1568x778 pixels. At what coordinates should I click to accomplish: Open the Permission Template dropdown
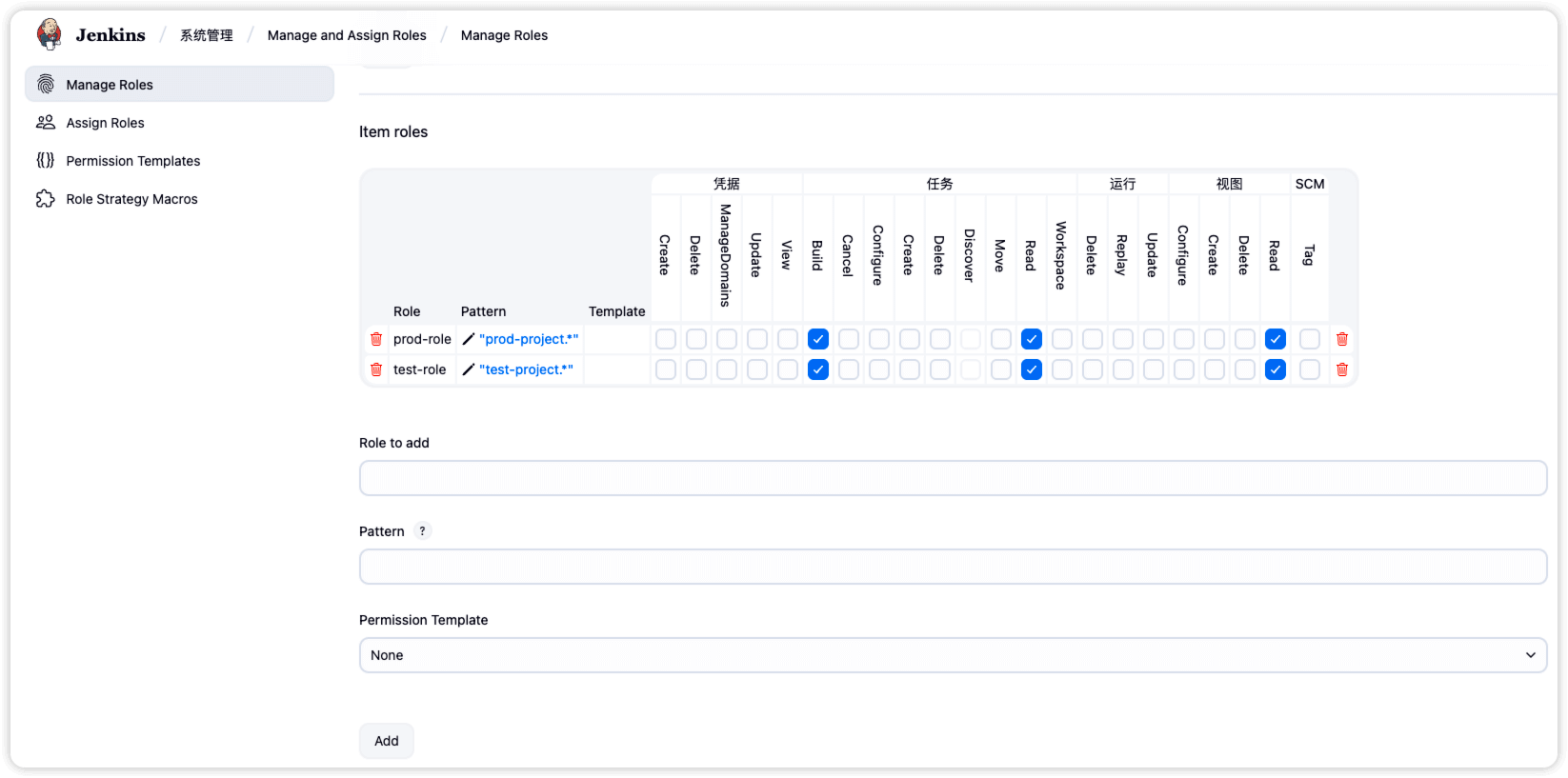pos(953,655)
